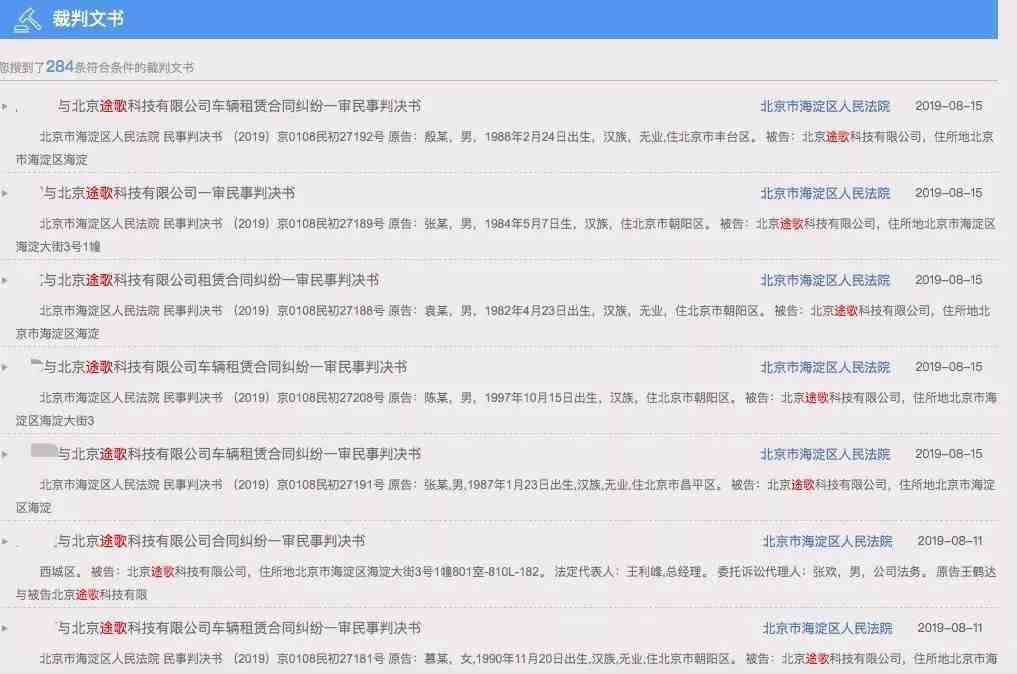
Task: Open the judgment title above case 27181
Action: (239, 627)
